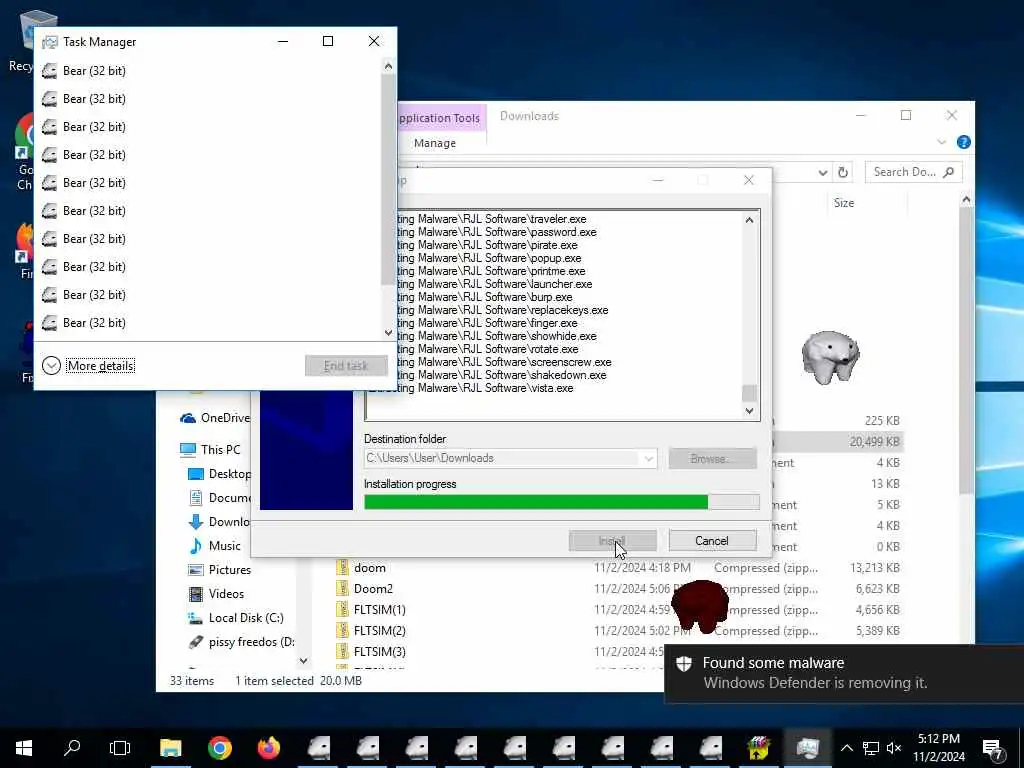
Task: Show hidden system tray icons
Action: (x=846, y=748)
